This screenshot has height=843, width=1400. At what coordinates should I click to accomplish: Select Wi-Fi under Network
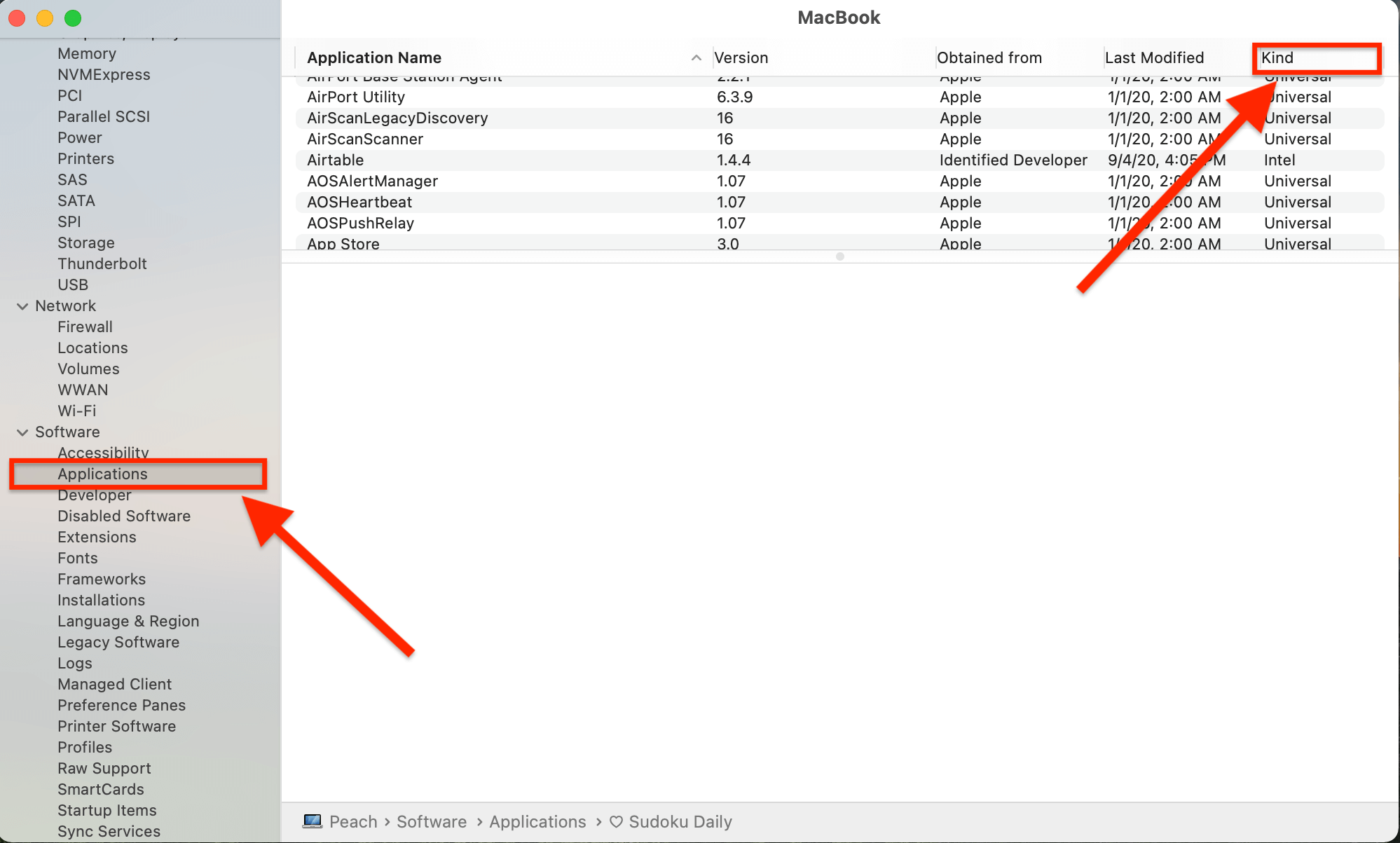point(77,411)
